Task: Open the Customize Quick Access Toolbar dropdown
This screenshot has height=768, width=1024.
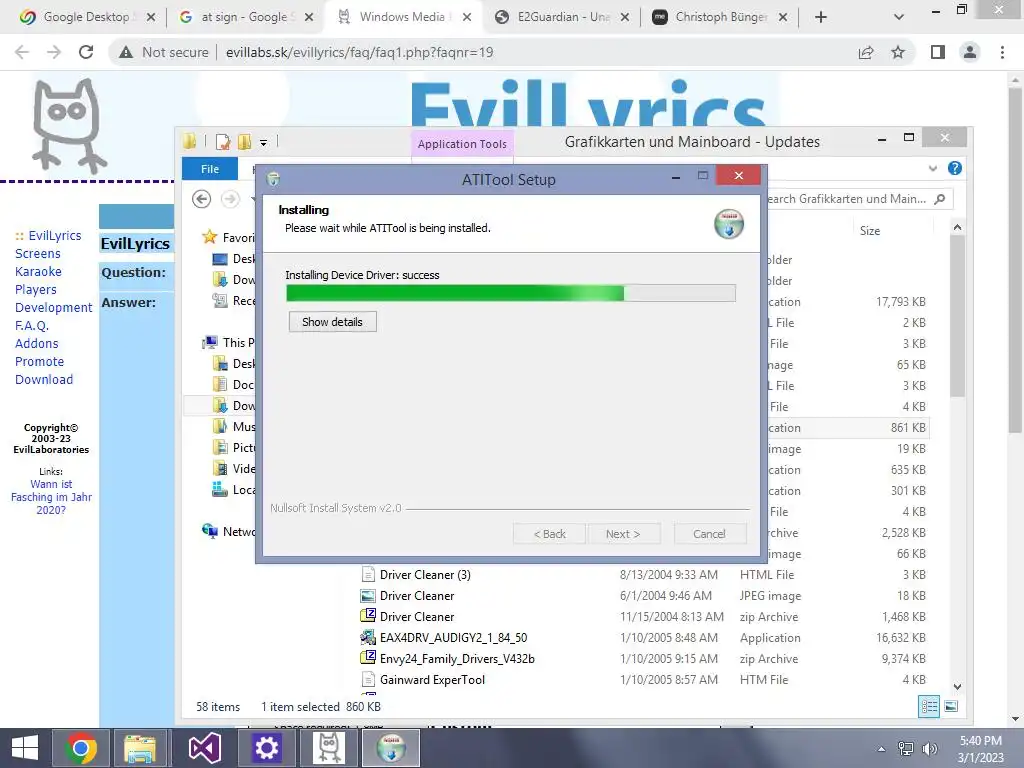Action: pyautogui.click(x=263, y=142)
